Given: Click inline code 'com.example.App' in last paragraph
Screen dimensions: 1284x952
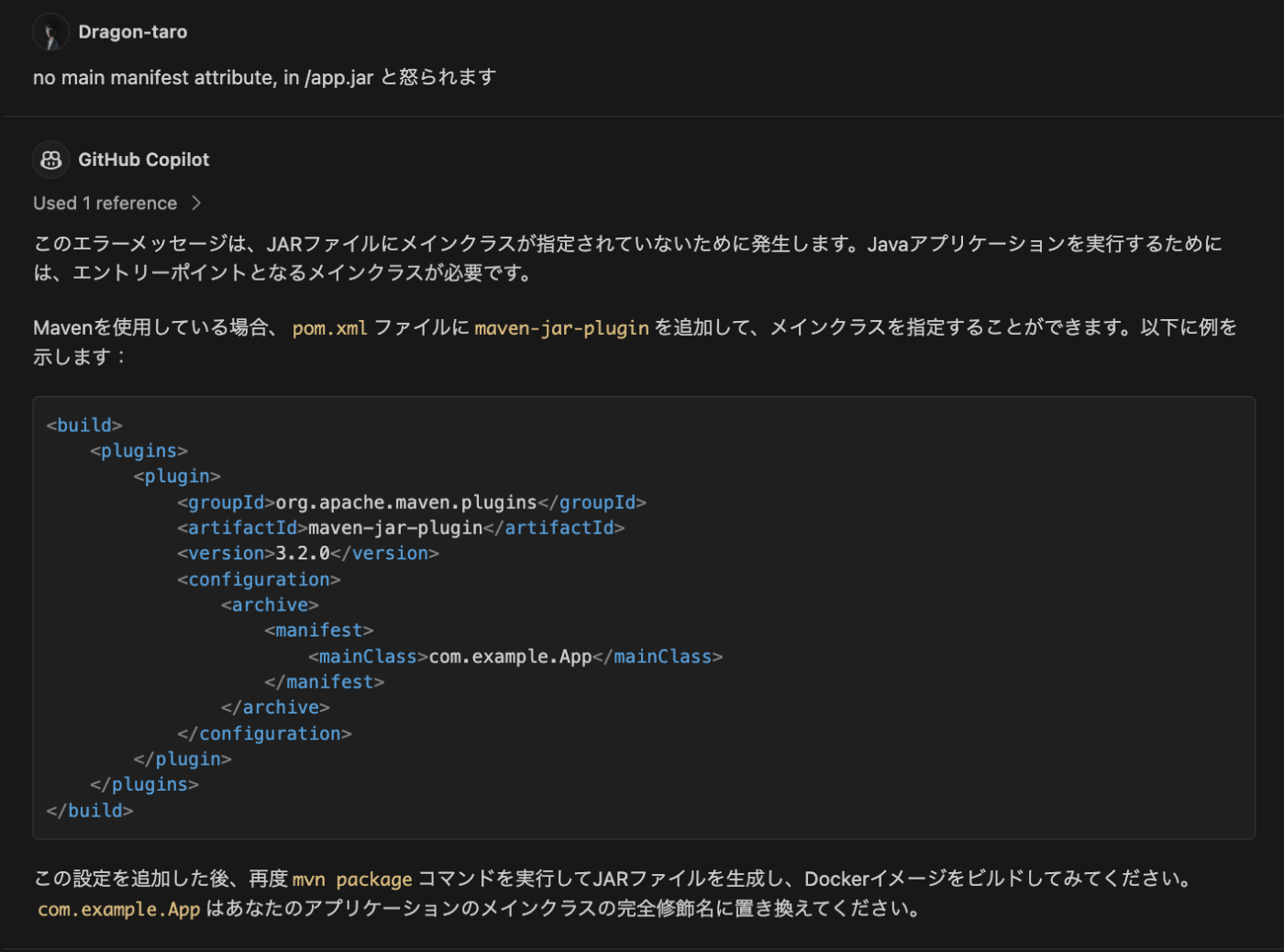Looking at the screenshot, I should click(x=118, y=909).
